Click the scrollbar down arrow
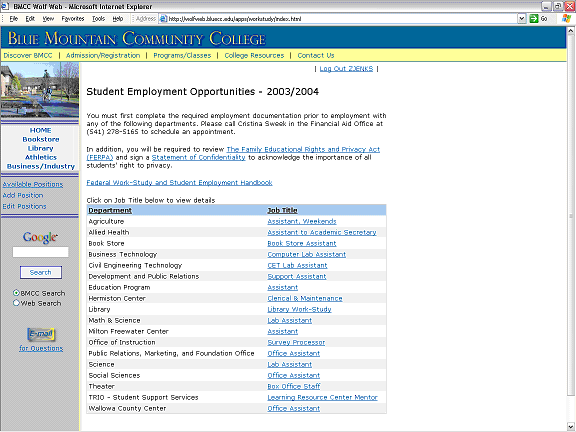576x432 pixels. click(x=570, y=426)
